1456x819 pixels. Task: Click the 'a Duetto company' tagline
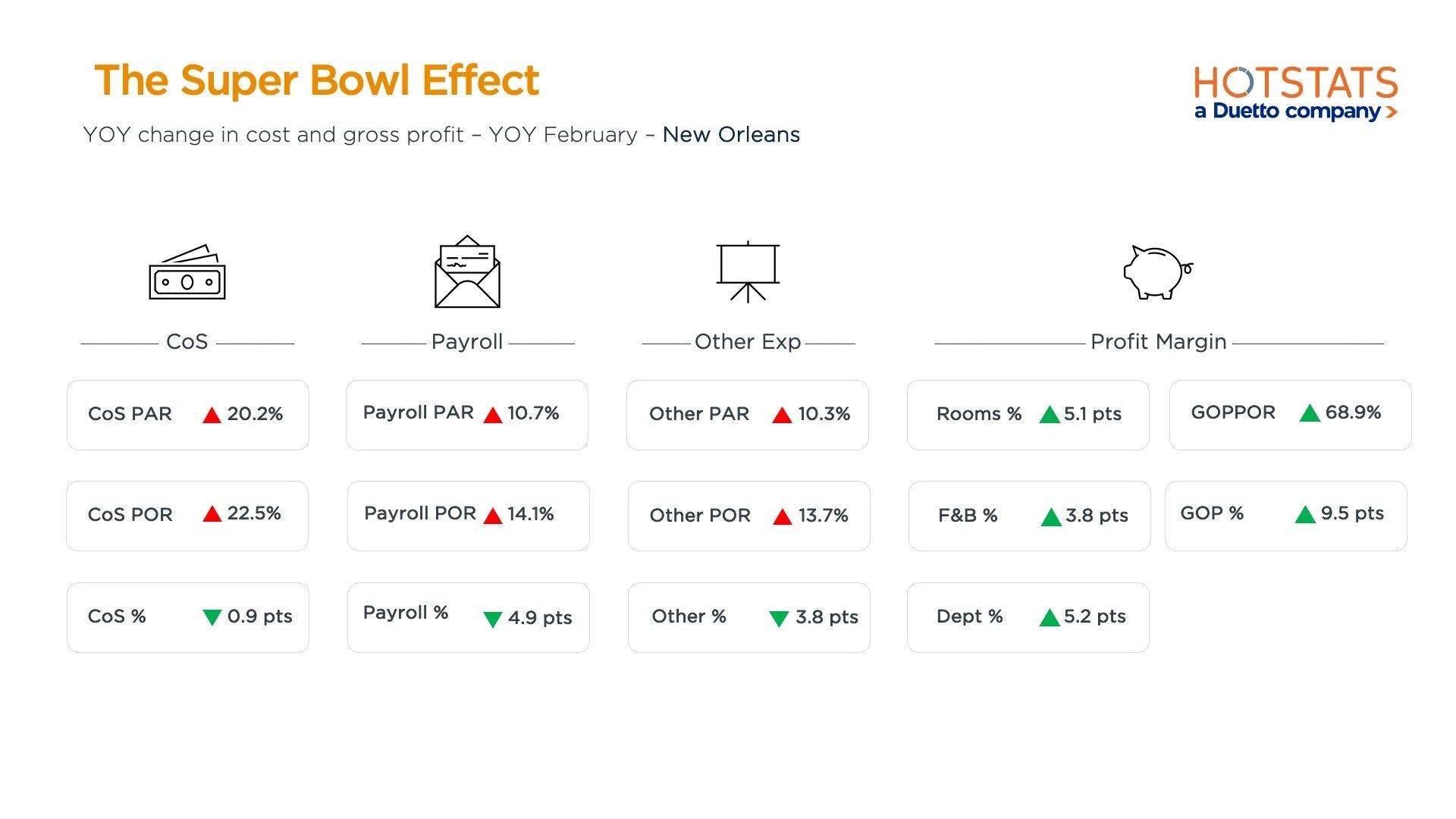click(x=1288, y=111)
